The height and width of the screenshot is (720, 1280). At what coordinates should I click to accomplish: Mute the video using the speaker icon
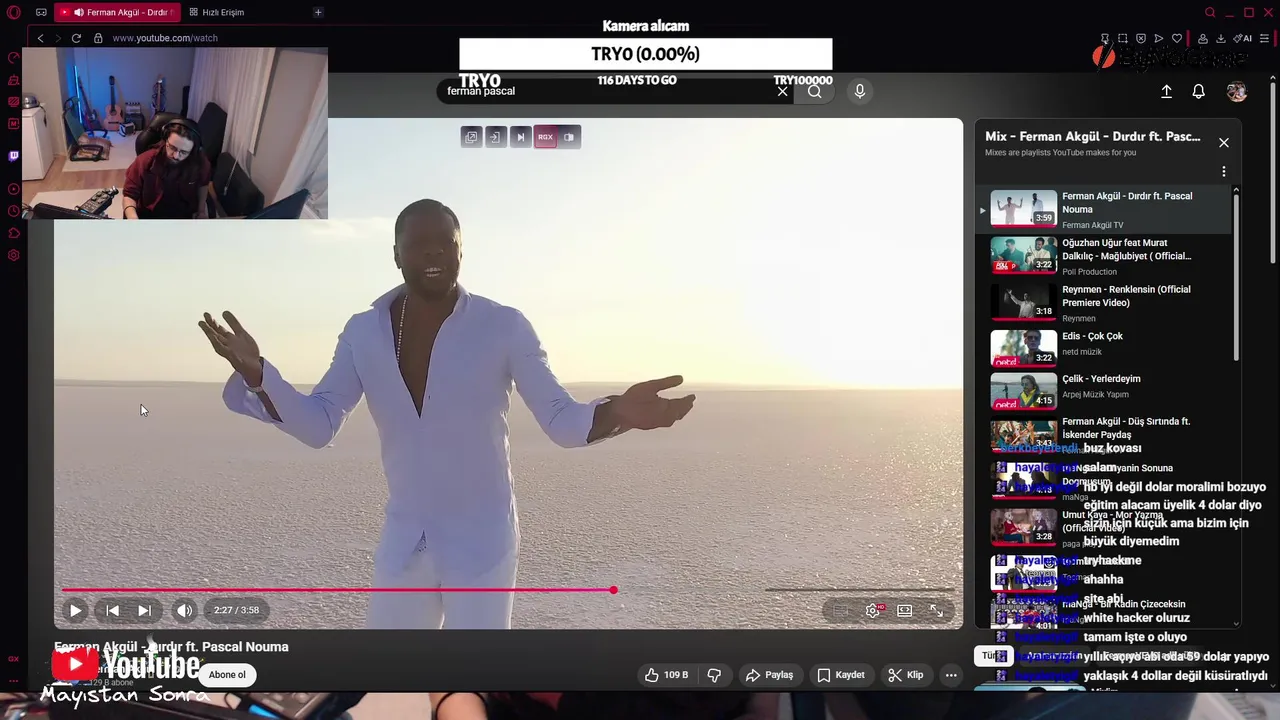click(184, 610)
